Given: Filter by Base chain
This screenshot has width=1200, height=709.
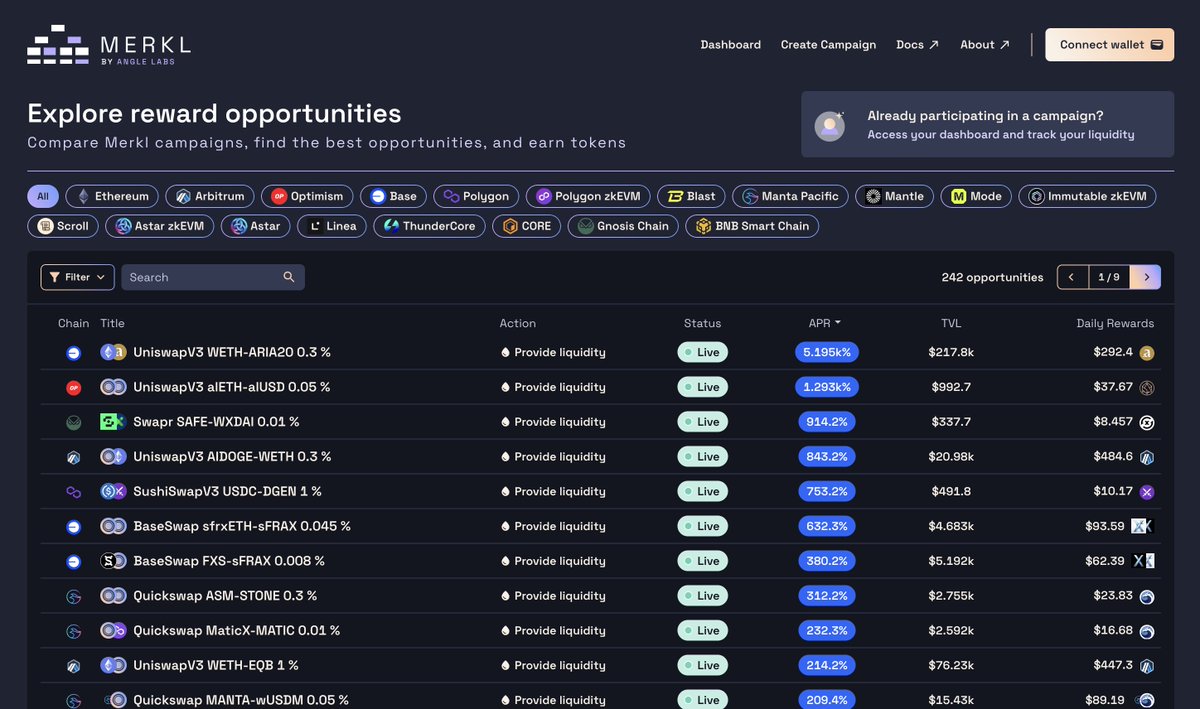Looking at the screenshot, I should (394, 196).
